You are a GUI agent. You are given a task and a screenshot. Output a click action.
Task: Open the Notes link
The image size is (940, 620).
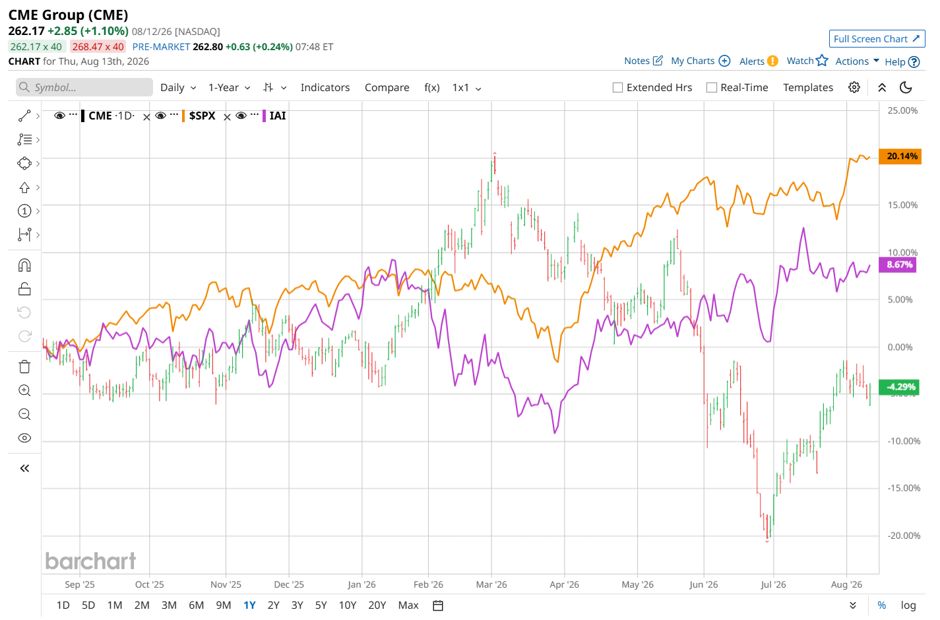[643, 61]
